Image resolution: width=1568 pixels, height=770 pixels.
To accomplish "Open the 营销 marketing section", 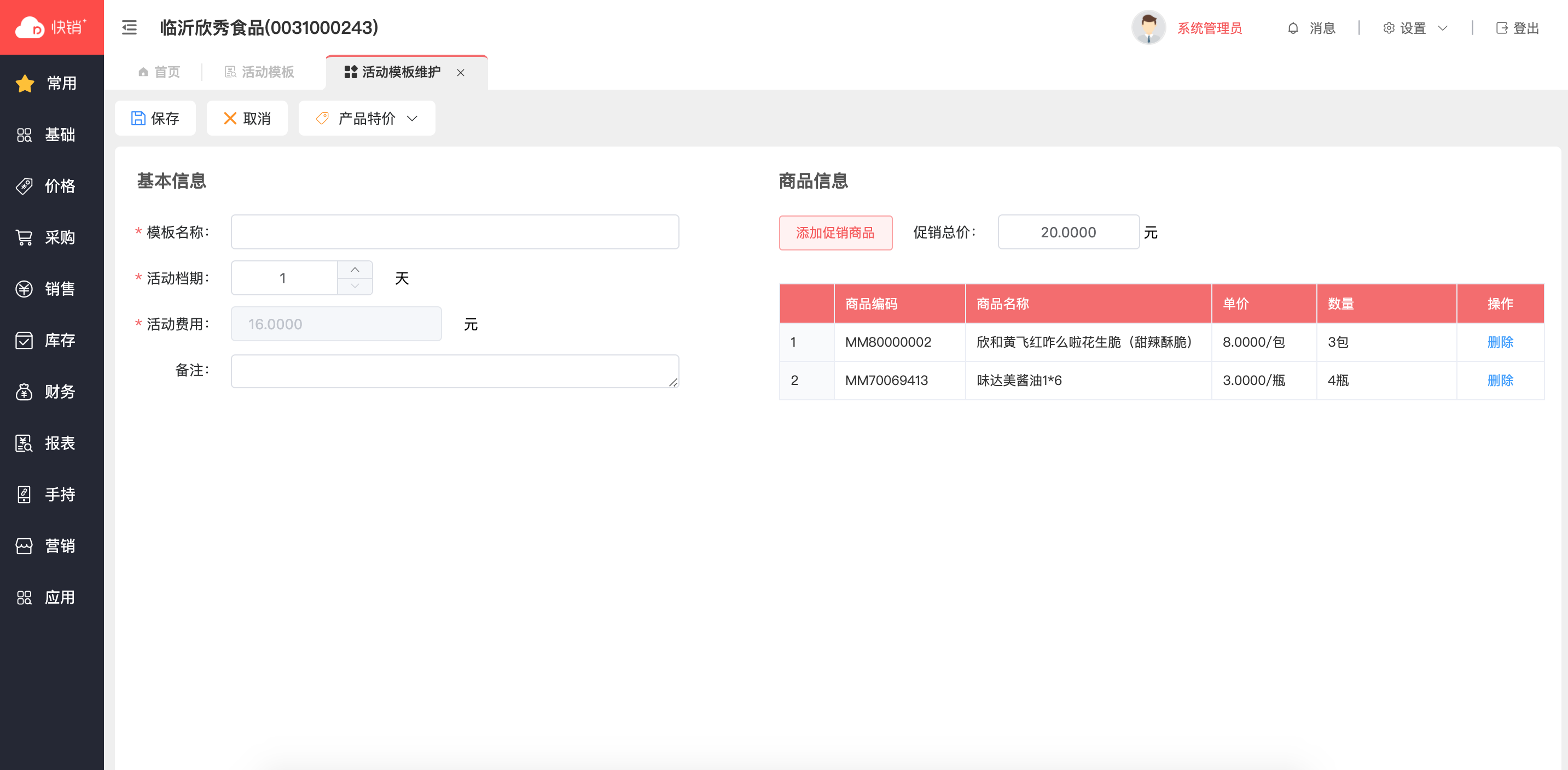I will pyautogui.click(x=52, y=546).
